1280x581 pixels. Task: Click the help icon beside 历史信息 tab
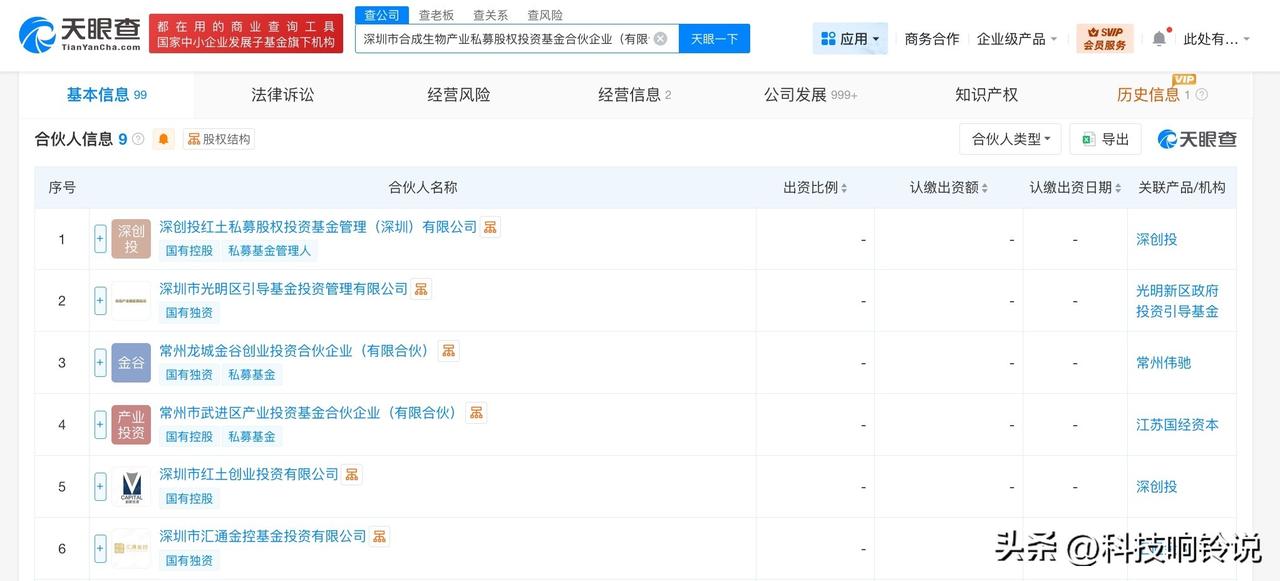pyautogui.click(x=1201, y=95)
